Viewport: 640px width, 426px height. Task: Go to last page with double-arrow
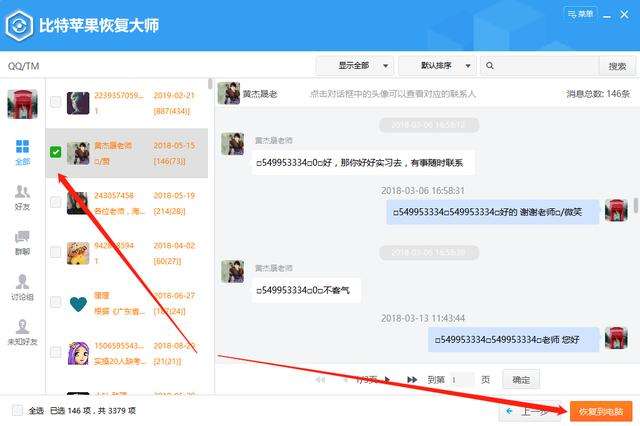[x=412, y=380]
